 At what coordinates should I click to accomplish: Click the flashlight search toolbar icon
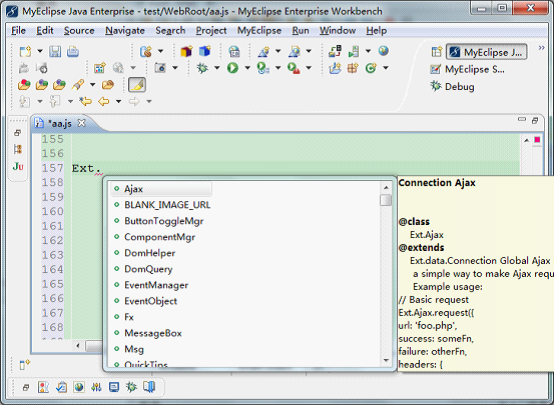coord(78,84)
